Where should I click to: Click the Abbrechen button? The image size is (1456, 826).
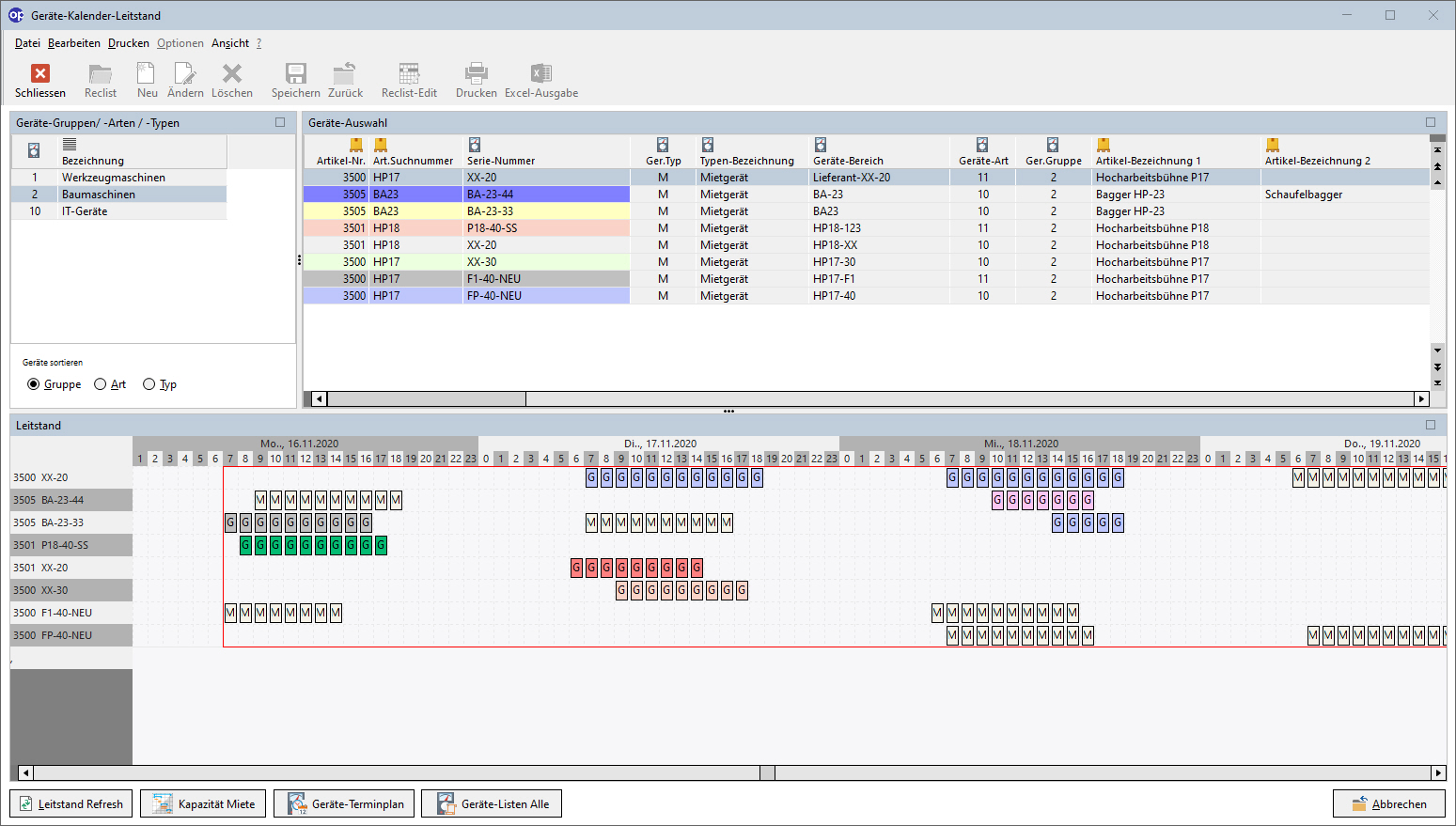pyautogui.click(x=1389, y=803)
